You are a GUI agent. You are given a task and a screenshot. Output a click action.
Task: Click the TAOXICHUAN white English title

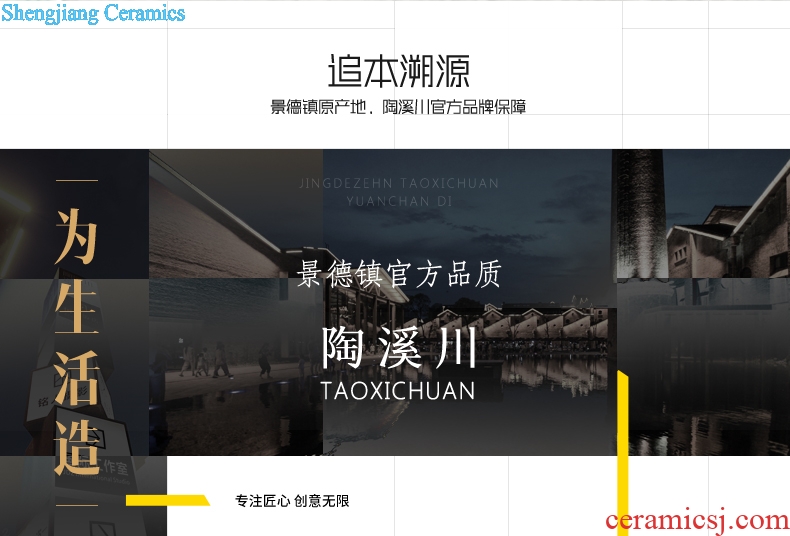(398, 391)
